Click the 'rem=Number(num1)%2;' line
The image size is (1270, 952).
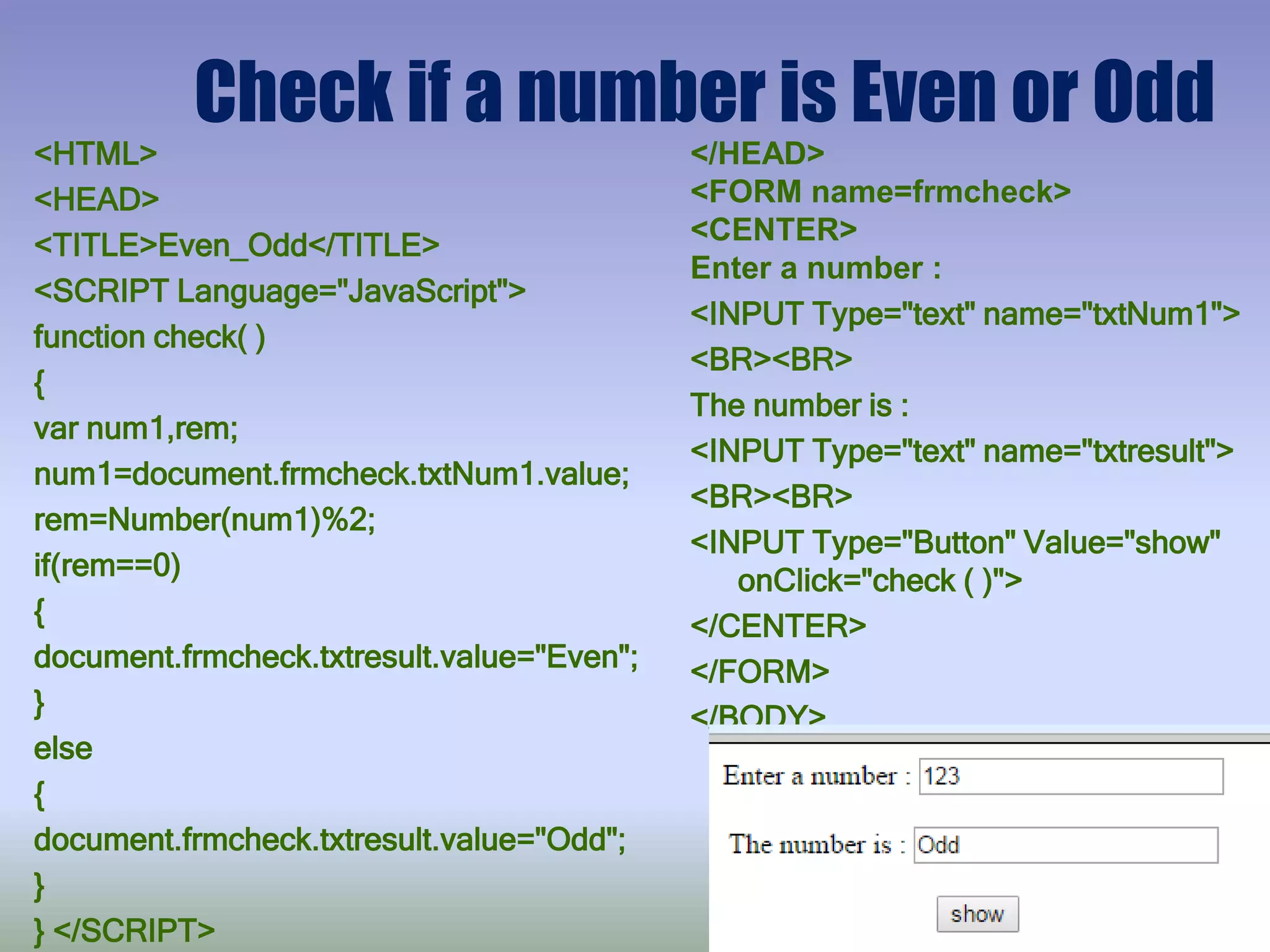[205, 520]
